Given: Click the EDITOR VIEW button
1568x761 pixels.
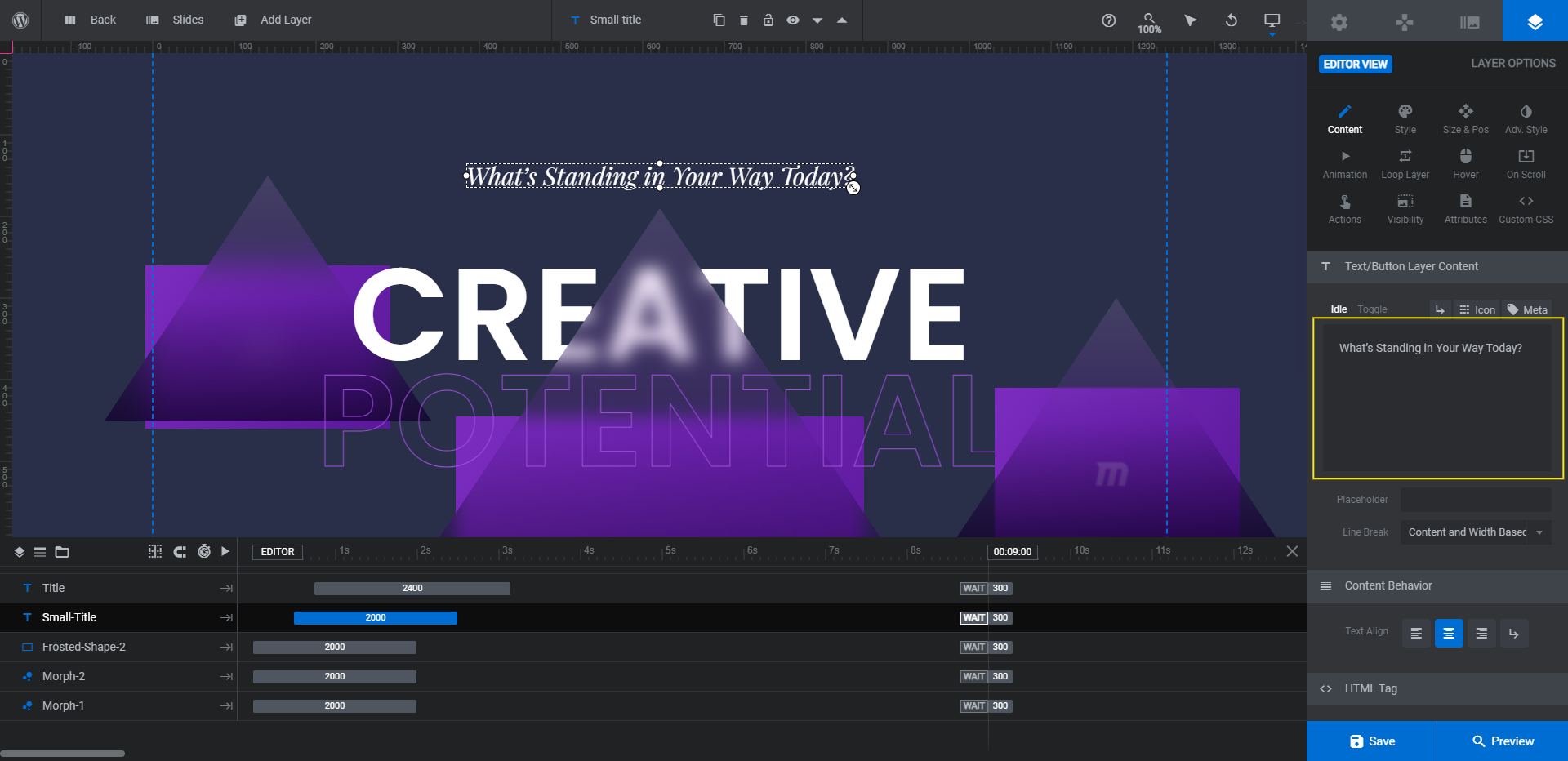Looking at the screenshot, I should 1356,64.
